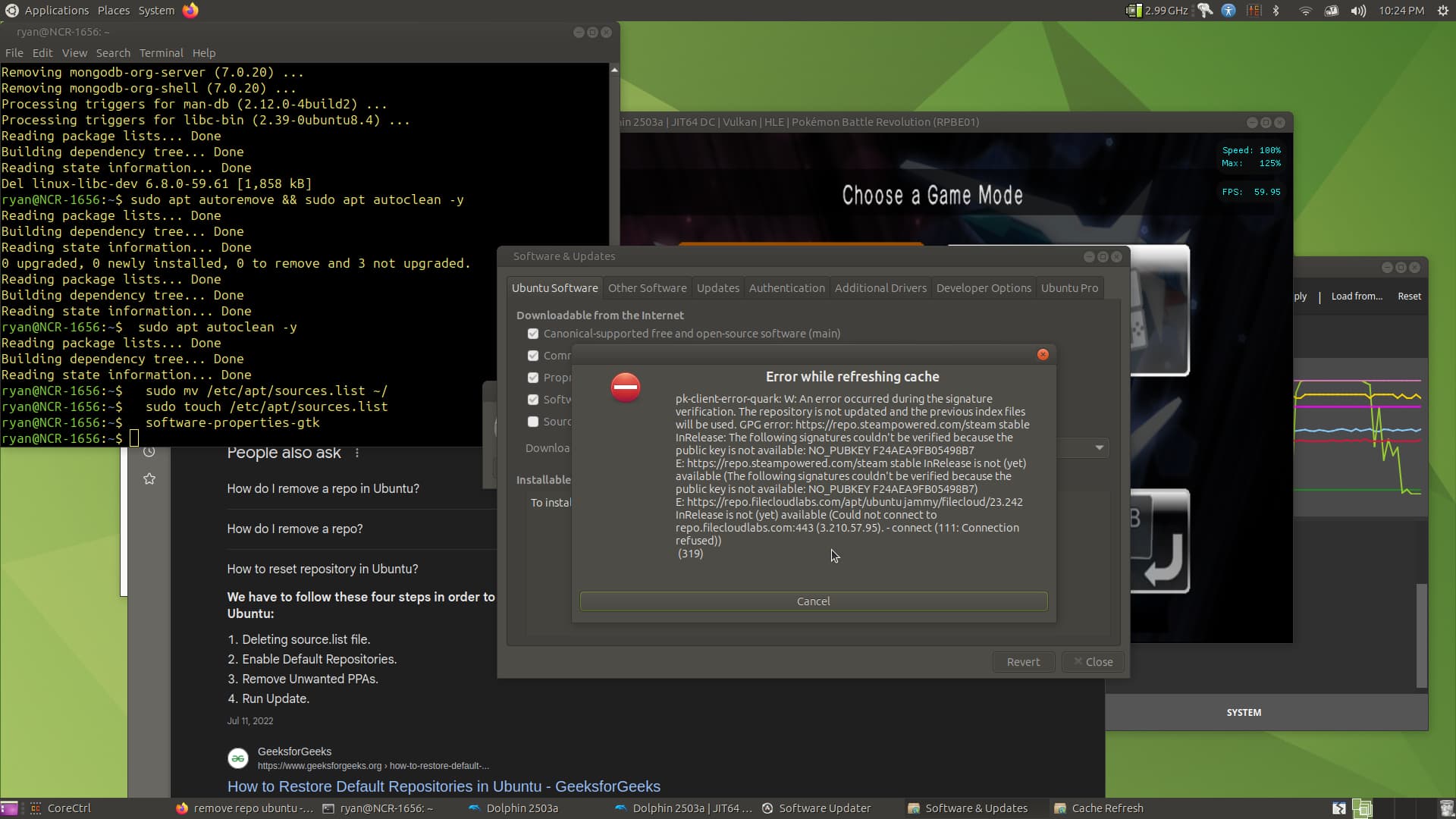Click 'Load from...' in CoreCtrl window
The image size is (1456, 819).
coord(1357,297)
